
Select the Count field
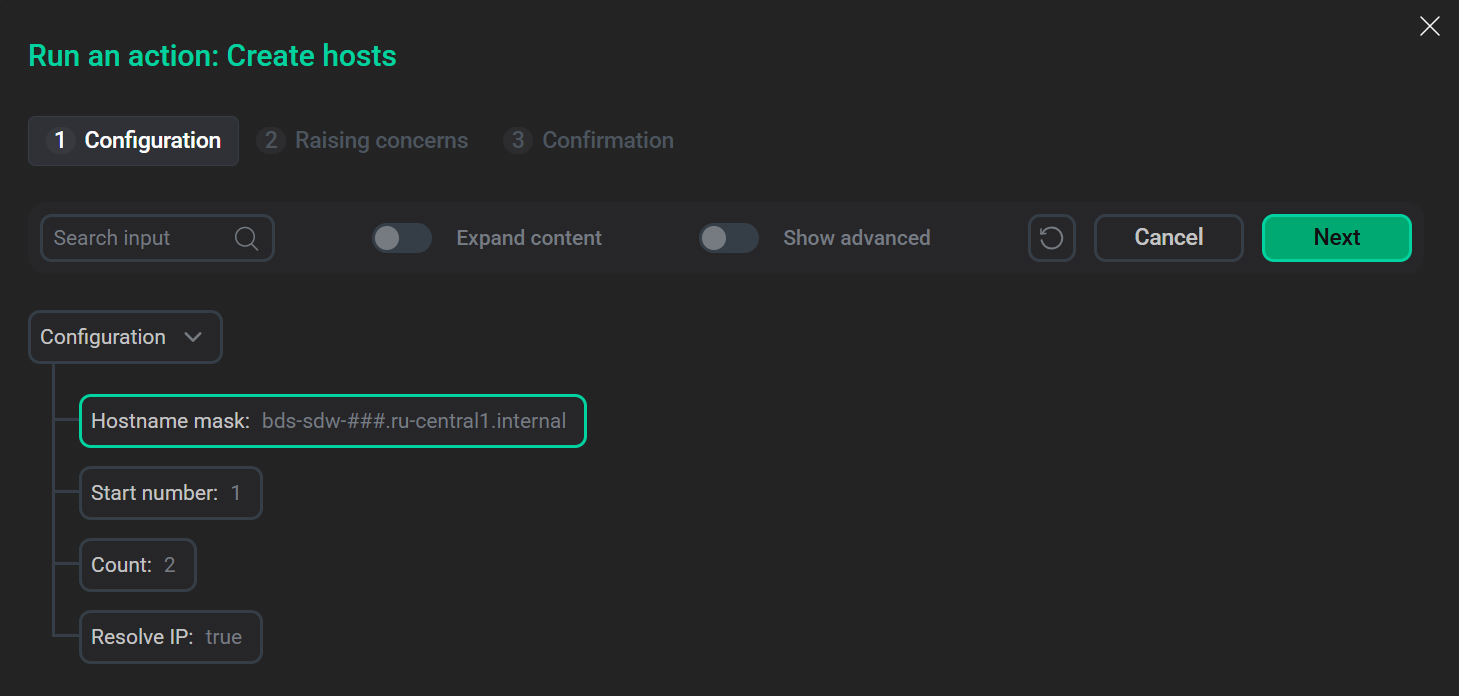pyautogui.click(x=137, y=565)
